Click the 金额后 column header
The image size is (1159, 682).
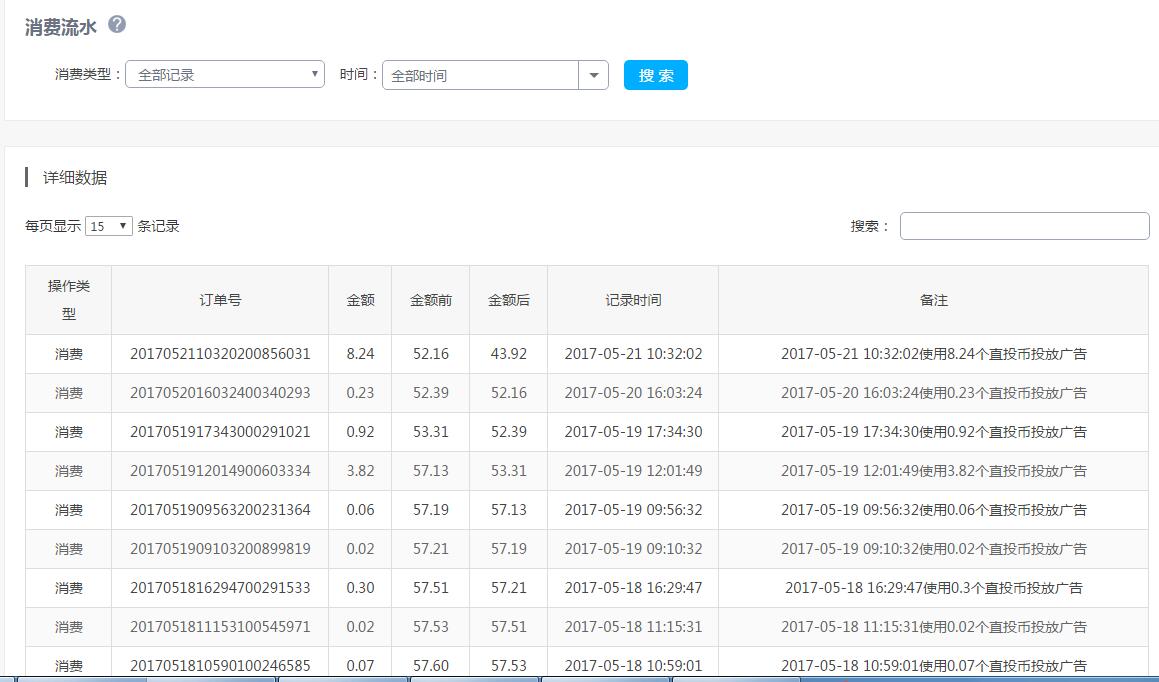509,300
